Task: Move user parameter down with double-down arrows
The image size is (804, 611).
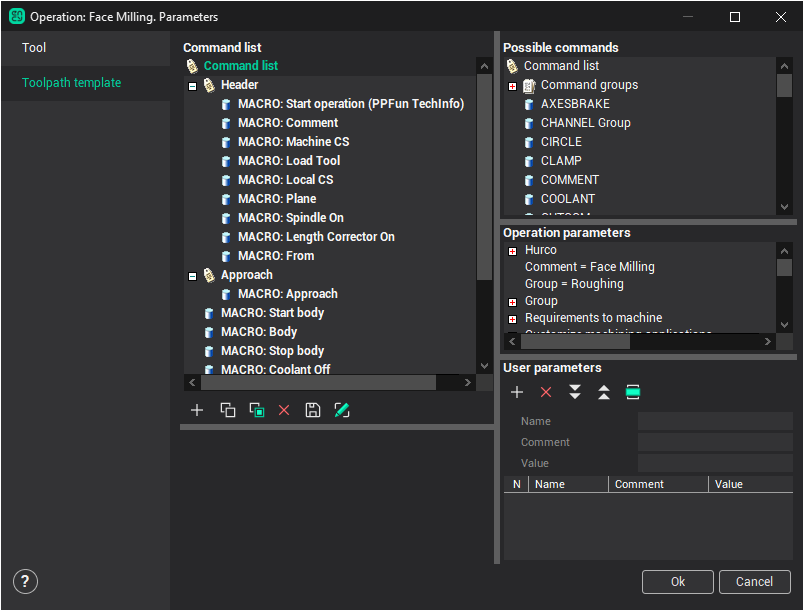Action: point(575,392)
